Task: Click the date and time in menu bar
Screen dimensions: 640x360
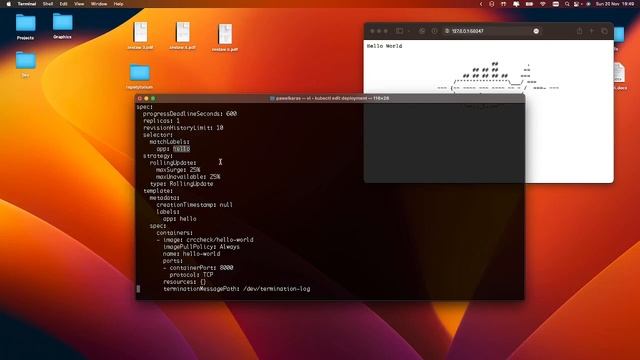Action: [x=615, y=4]
